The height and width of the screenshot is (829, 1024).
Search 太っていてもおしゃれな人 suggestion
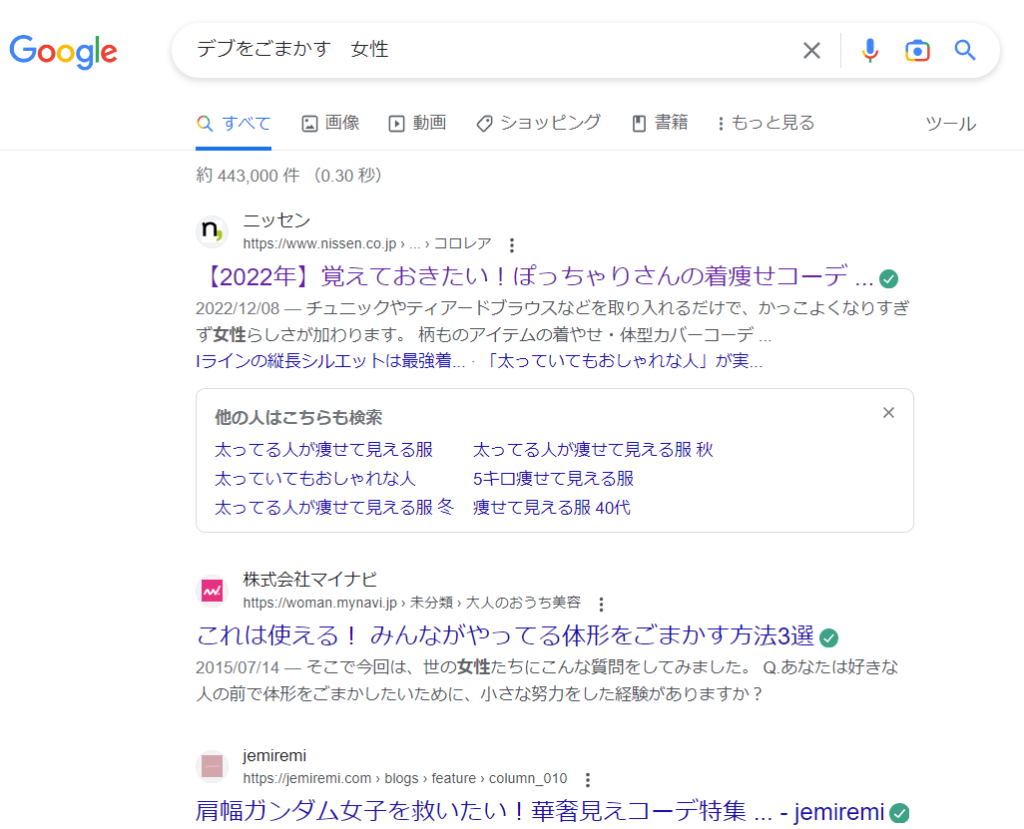pyautogui.click(x=315, y=478)
